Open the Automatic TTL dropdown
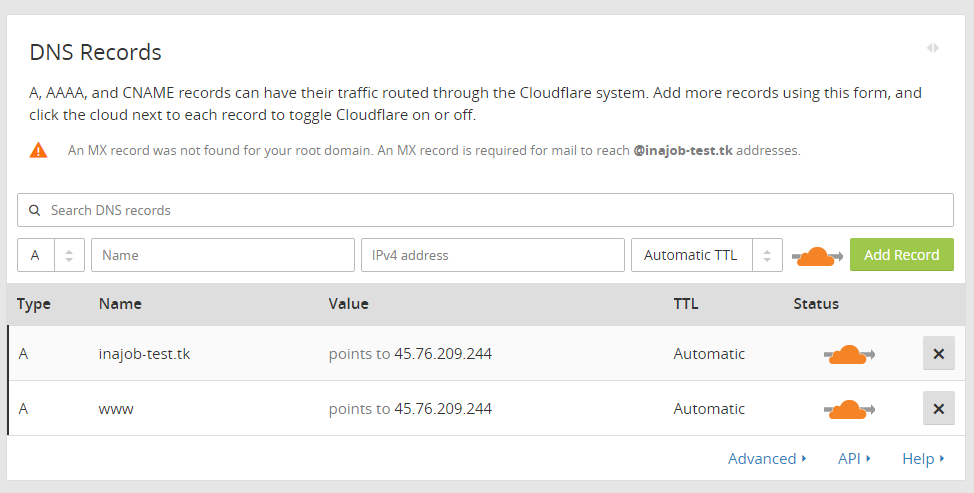 (706, 255)
